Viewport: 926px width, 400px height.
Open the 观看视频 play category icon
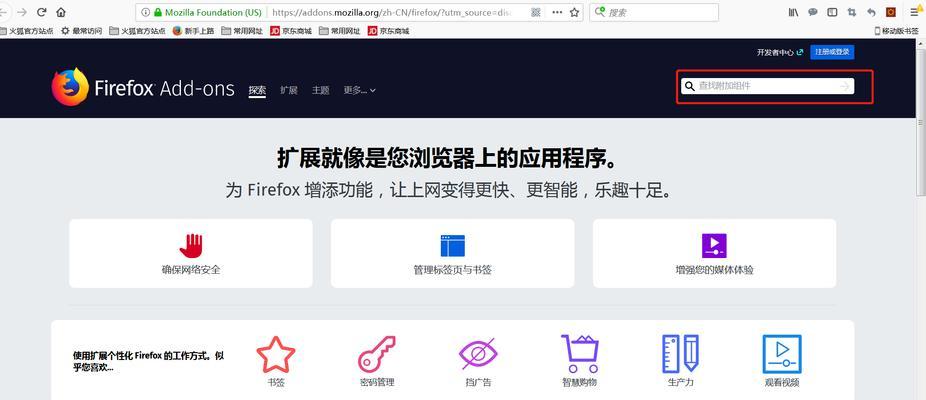point(782,355)
